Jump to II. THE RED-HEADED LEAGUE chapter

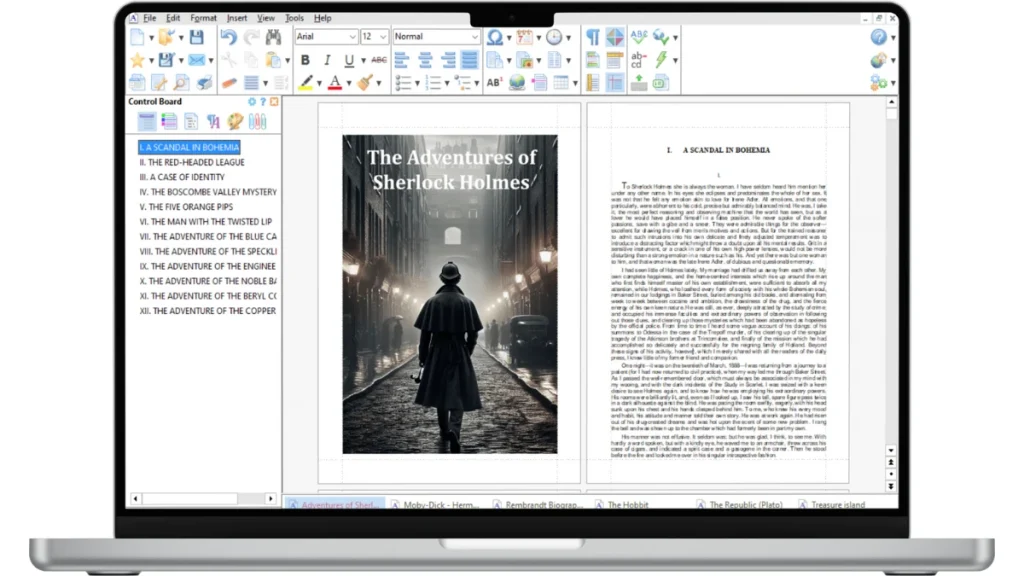pyautogui.click(x=192, y=162)
